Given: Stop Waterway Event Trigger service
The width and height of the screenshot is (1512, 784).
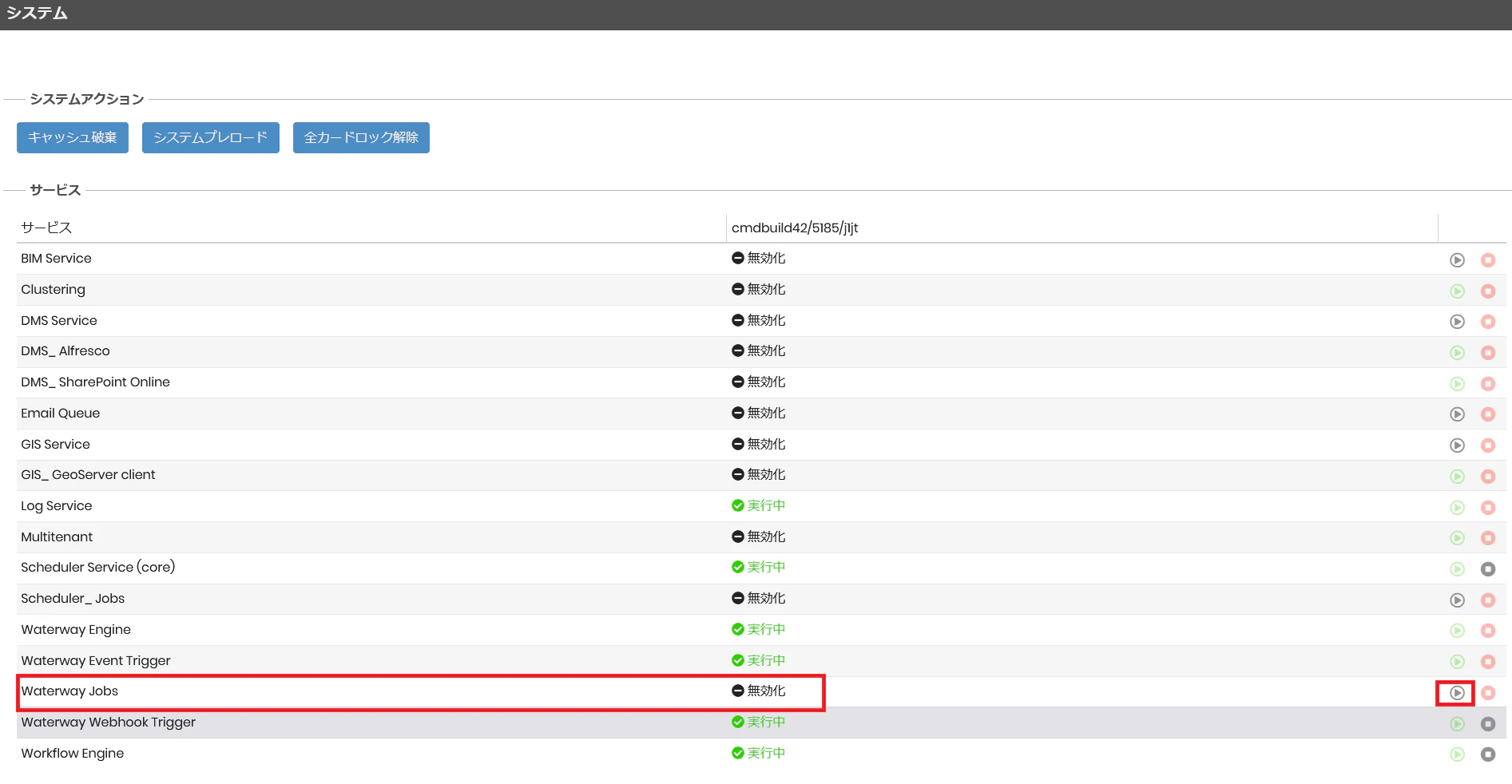Looking at the screenshot, I should pyautogui.click(x=1487, y=661).
